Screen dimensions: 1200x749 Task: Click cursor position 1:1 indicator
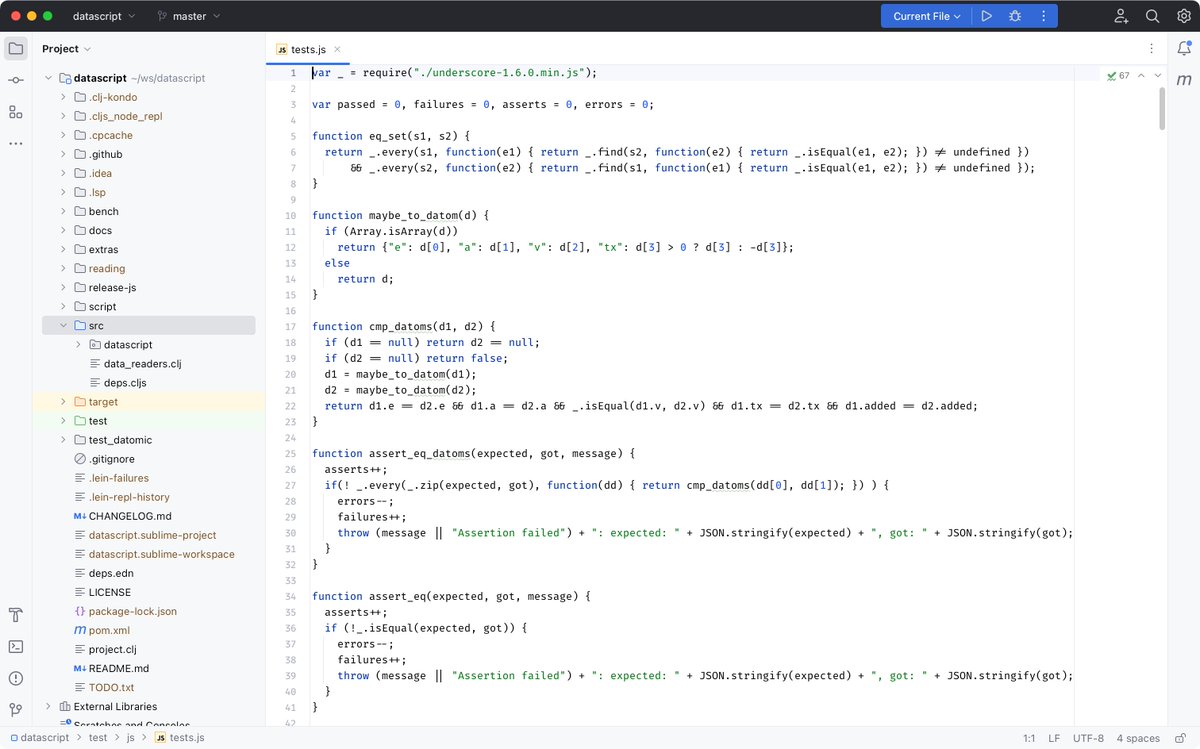1029,738
